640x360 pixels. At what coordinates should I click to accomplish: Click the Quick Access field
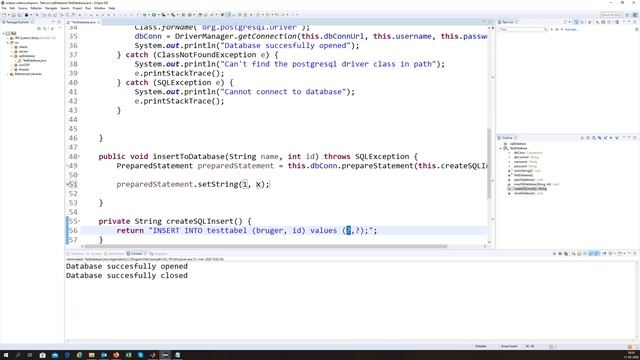[611, 15]
